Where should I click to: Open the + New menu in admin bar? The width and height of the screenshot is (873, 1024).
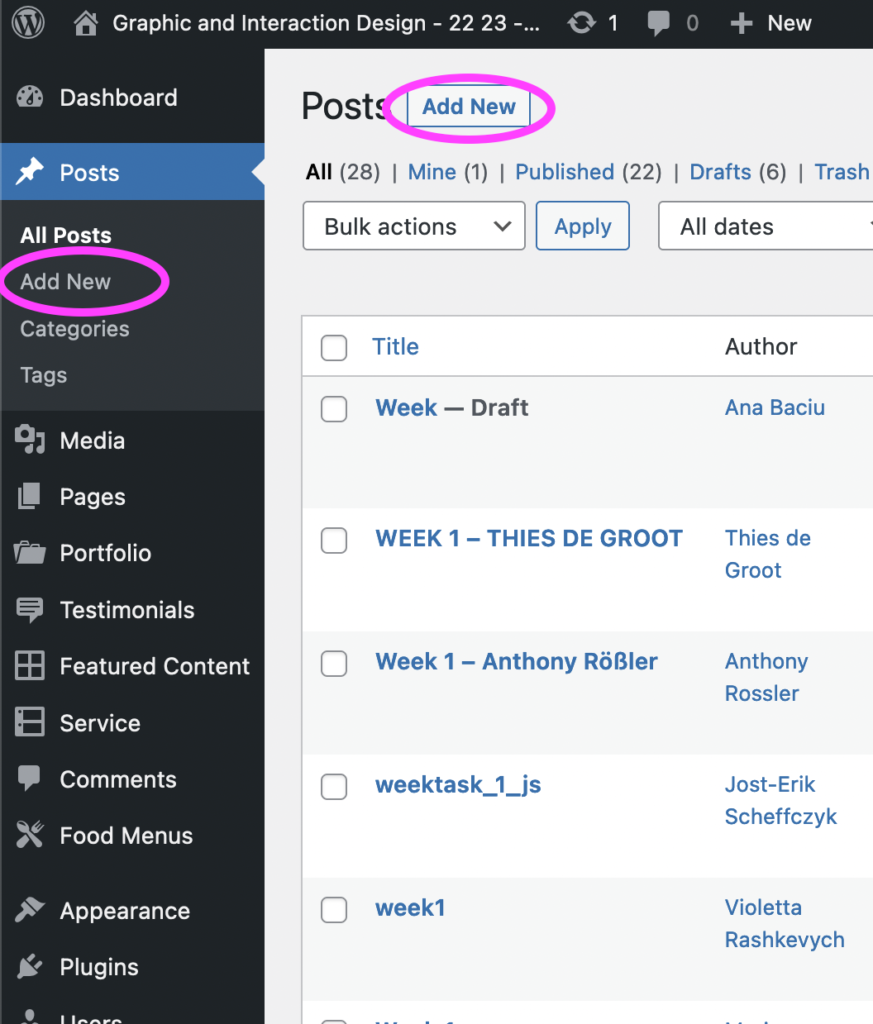(x=771, y=23)
